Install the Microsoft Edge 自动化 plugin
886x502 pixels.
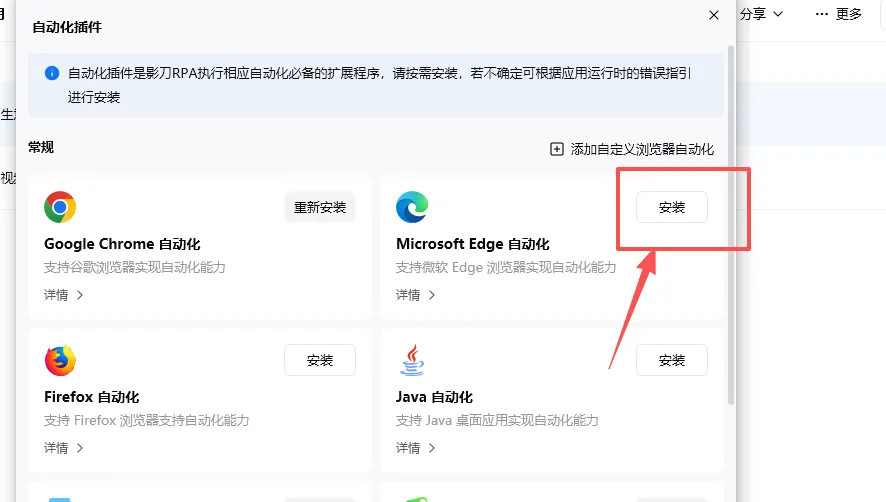[671, 207]
